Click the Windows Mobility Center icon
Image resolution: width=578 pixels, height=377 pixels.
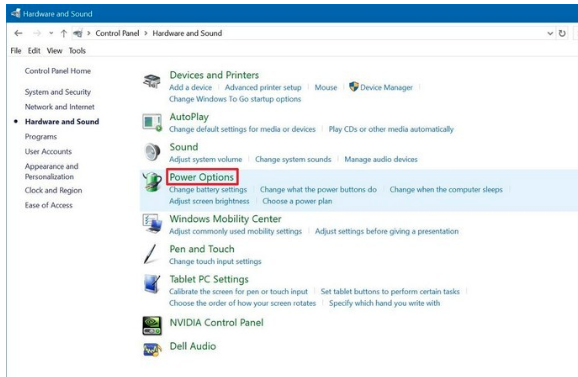click(152, 224)
